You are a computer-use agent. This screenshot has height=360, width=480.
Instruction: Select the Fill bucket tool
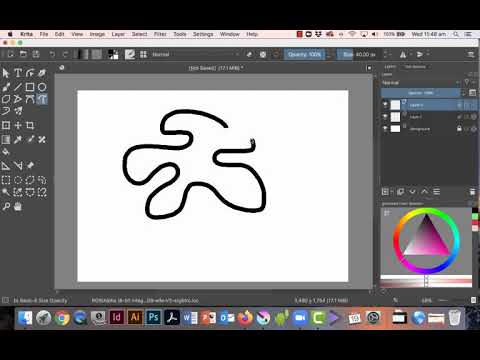(x=6, y=152)
